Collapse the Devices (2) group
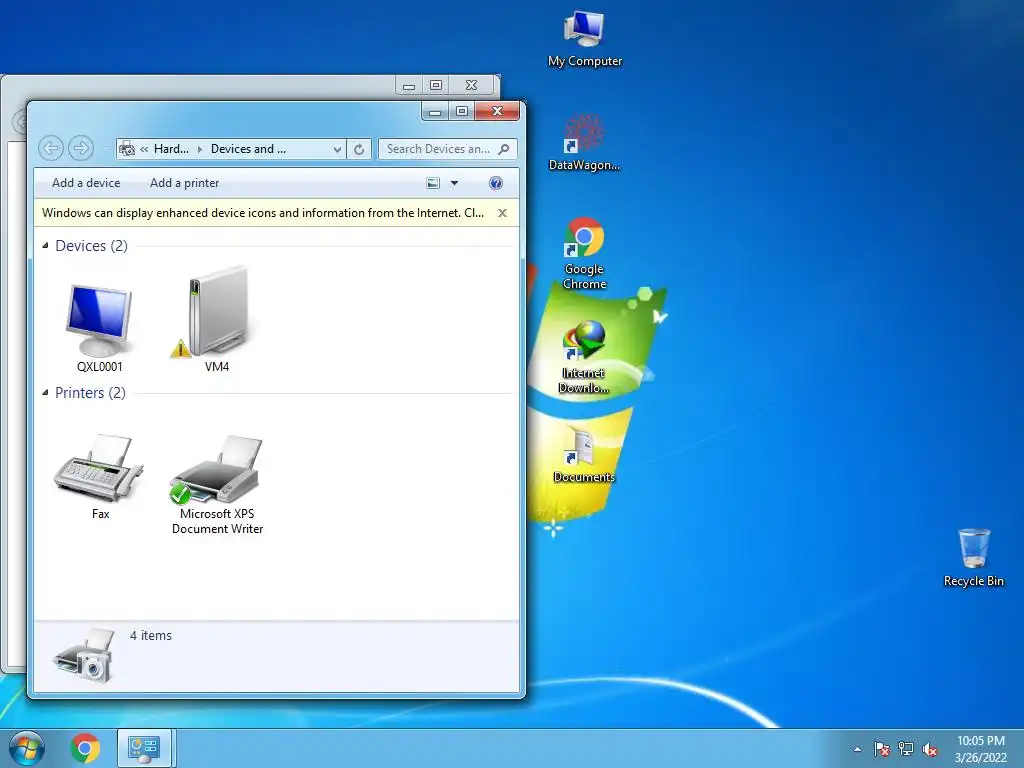The height and width of the screenshot is (768, 1024). (45, 246)
